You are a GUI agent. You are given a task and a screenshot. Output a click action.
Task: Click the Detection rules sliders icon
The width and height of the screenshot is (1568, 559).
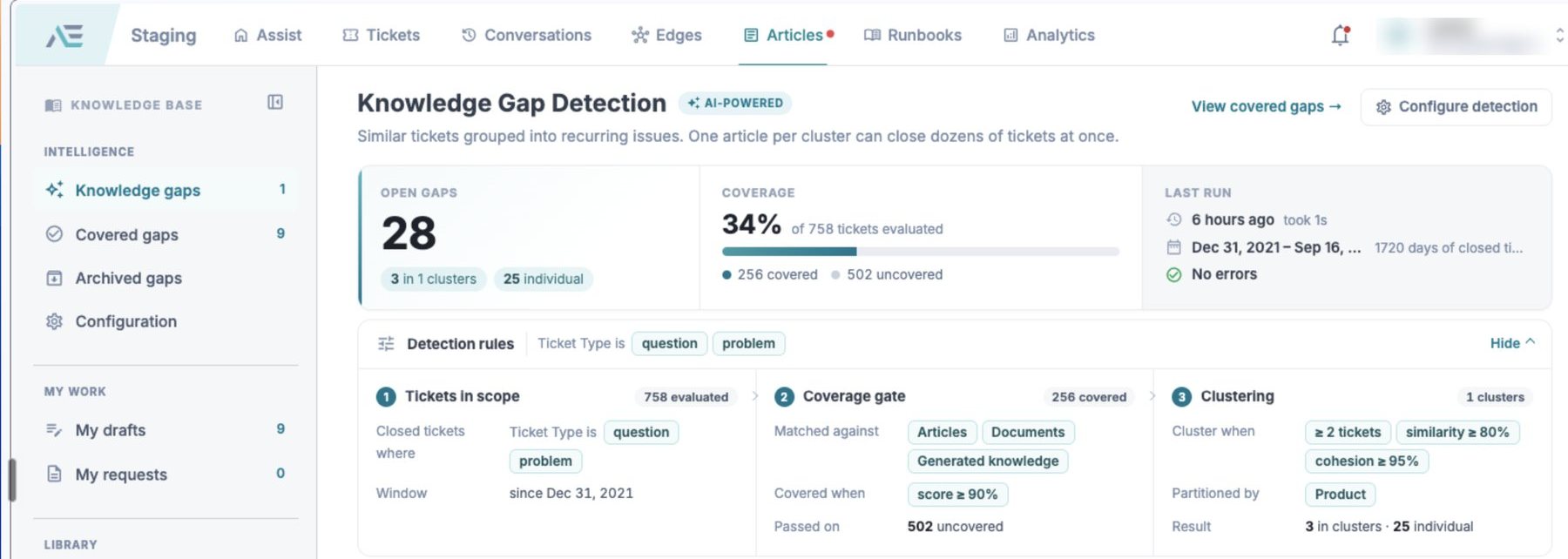tap(386, 344)
